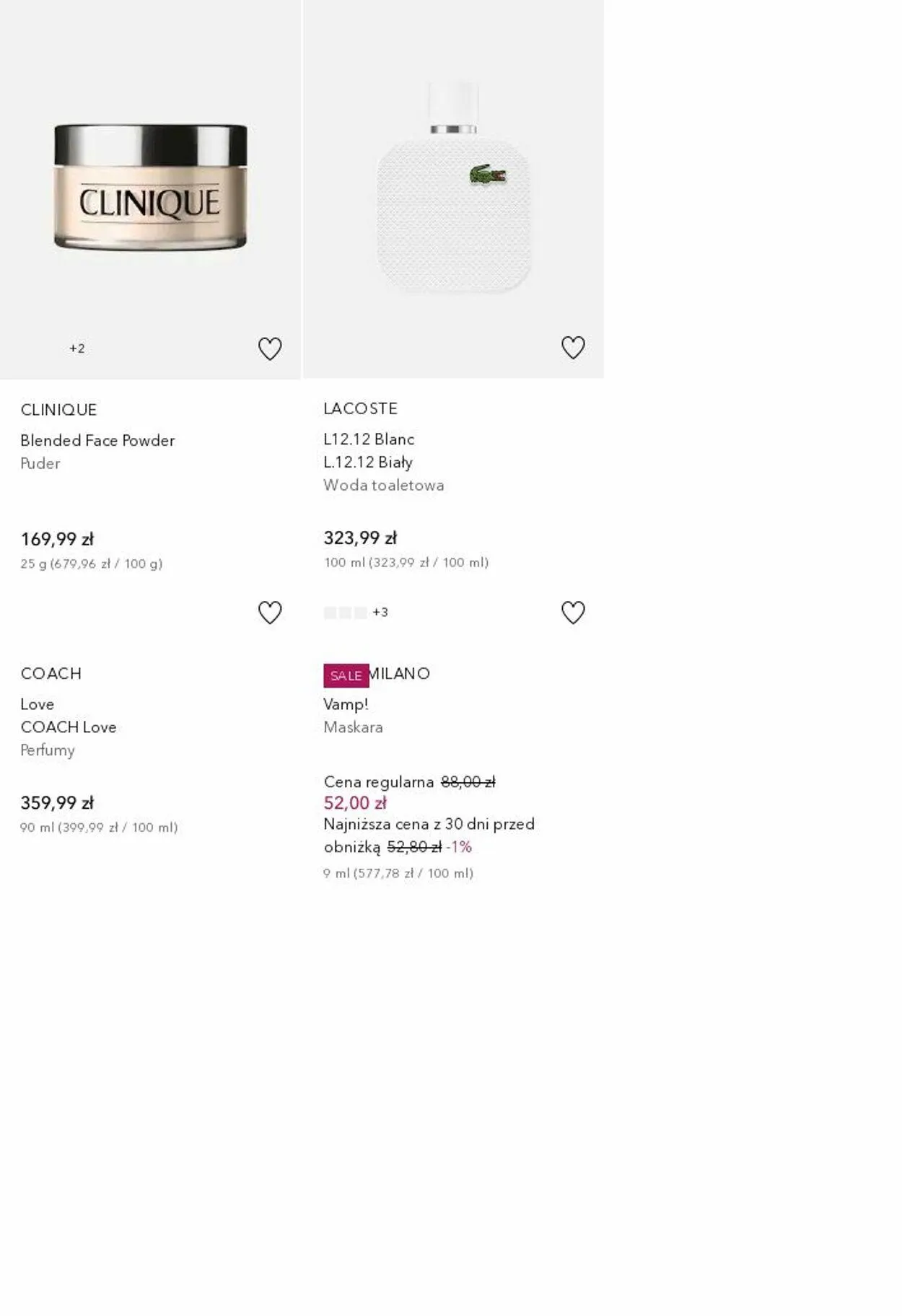The width and height of the screenshot is (902, 1316).
Task: Open L12.12 Blanc product title
Action: click(x=369, y=439)
